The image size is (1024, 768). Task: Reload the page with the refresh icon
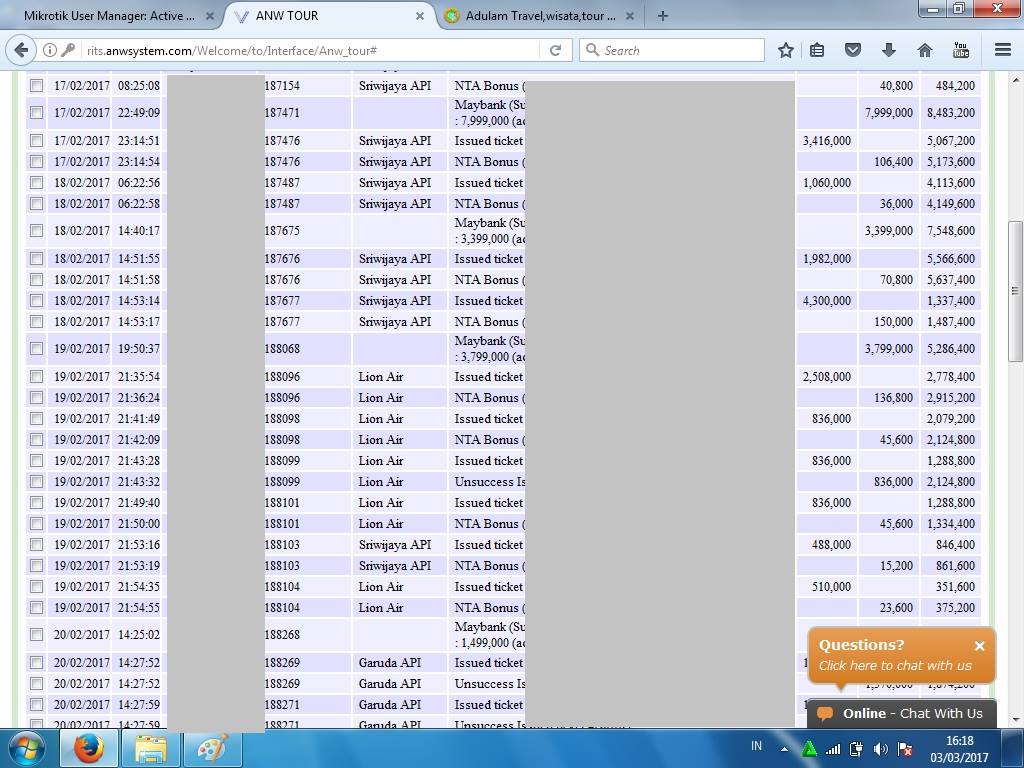click(556, 50)
